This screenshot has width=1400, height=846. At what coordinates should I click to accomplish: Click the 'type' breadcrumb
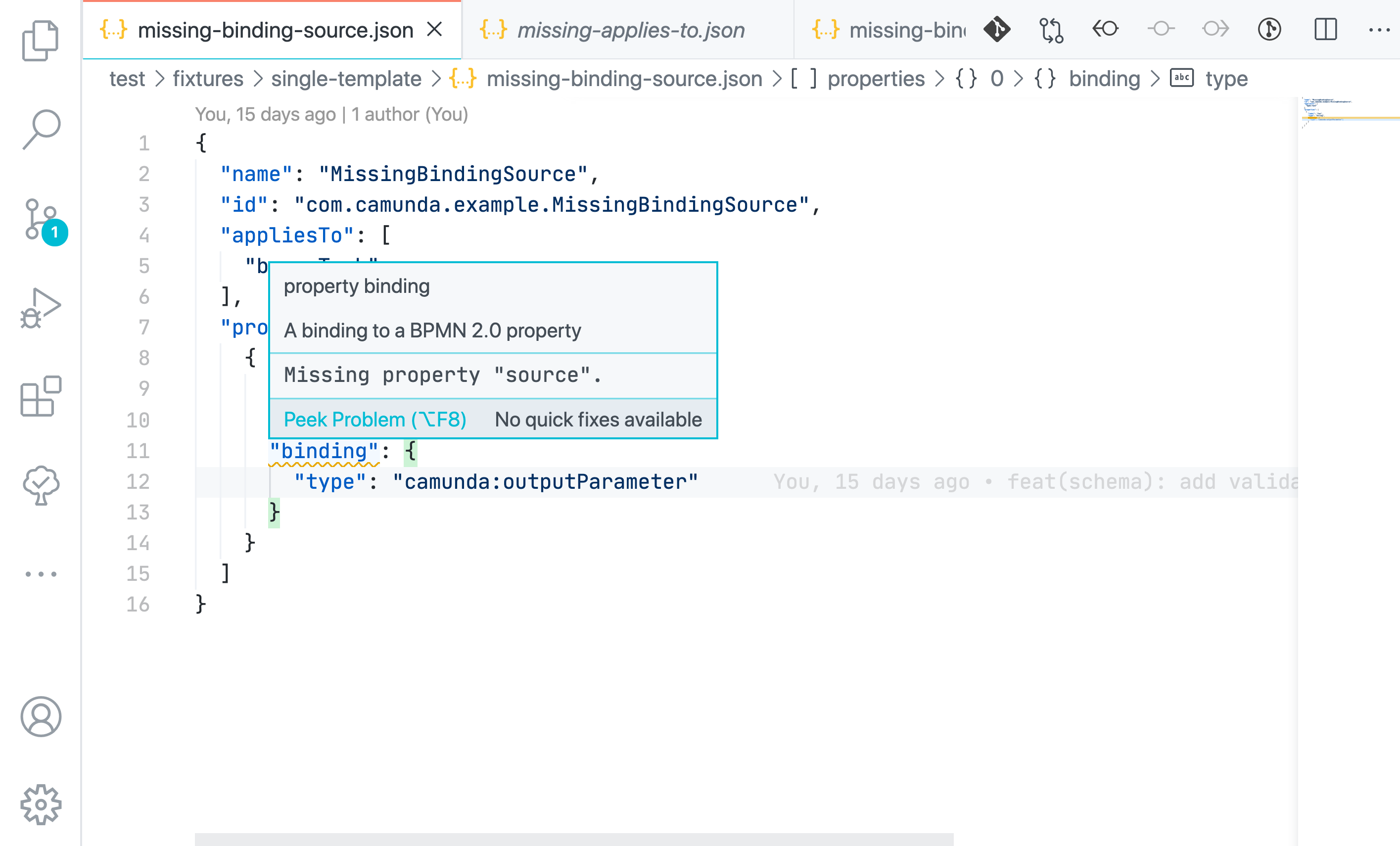(1209, 78)
